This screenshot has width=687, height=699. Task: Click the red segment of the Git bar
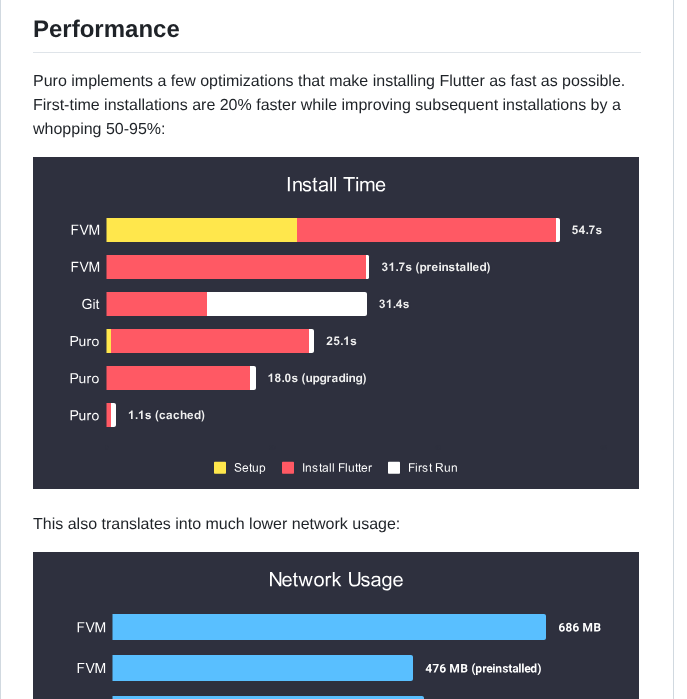click(157, 304)
